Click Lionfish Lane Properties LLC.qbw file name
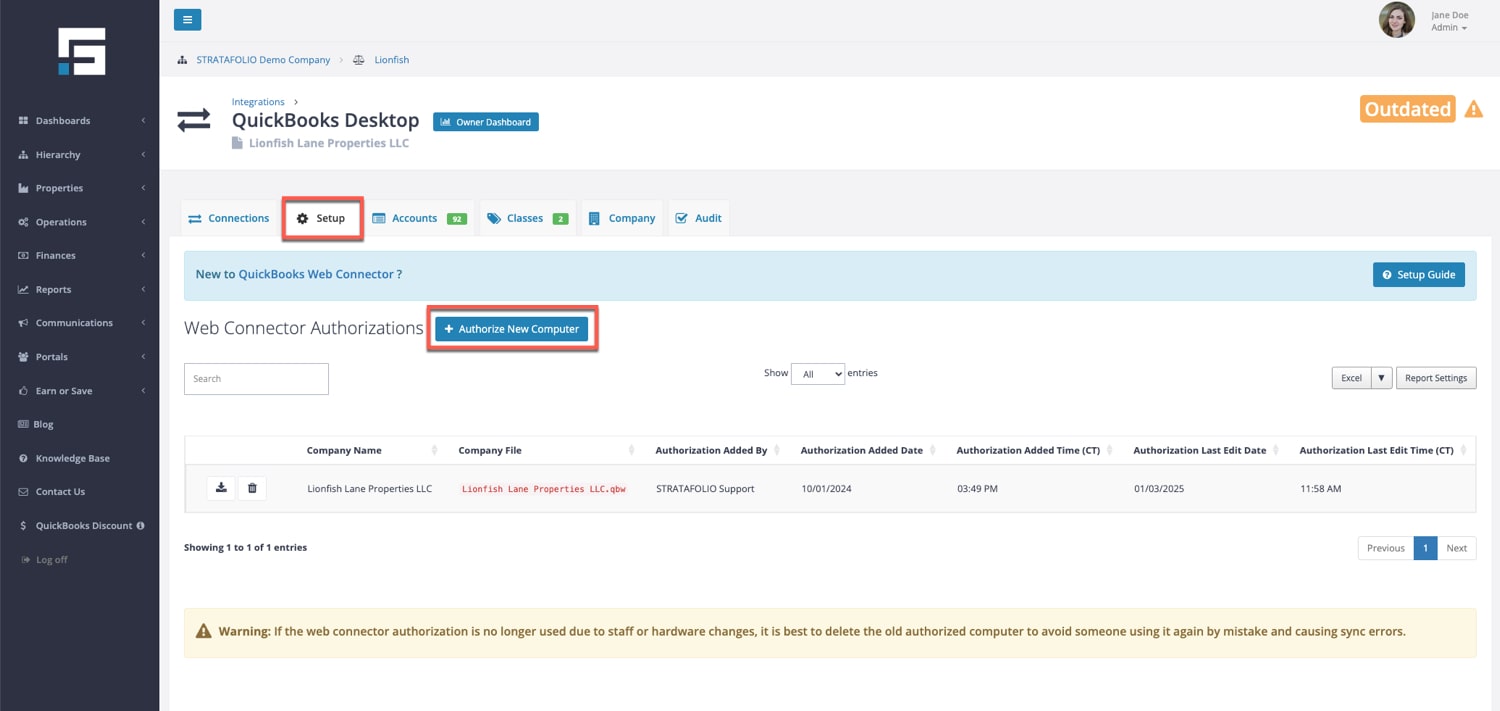The height and width of the screenshot is (711, 1500). 544,489
